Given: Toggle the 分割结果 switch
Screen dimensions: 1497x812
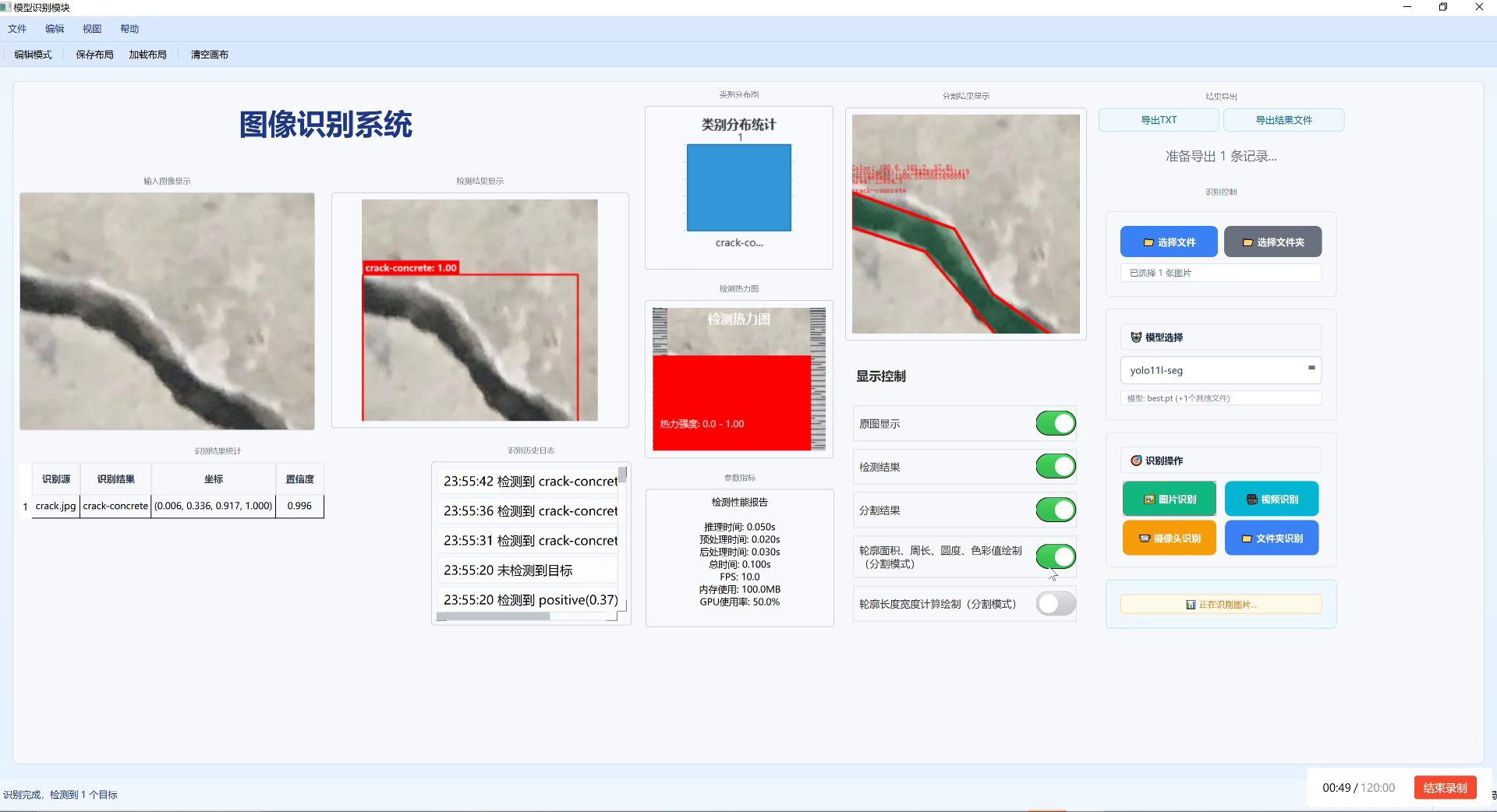Looking at the screenshot, I should pyautogui.click(x=1056, y=510).
